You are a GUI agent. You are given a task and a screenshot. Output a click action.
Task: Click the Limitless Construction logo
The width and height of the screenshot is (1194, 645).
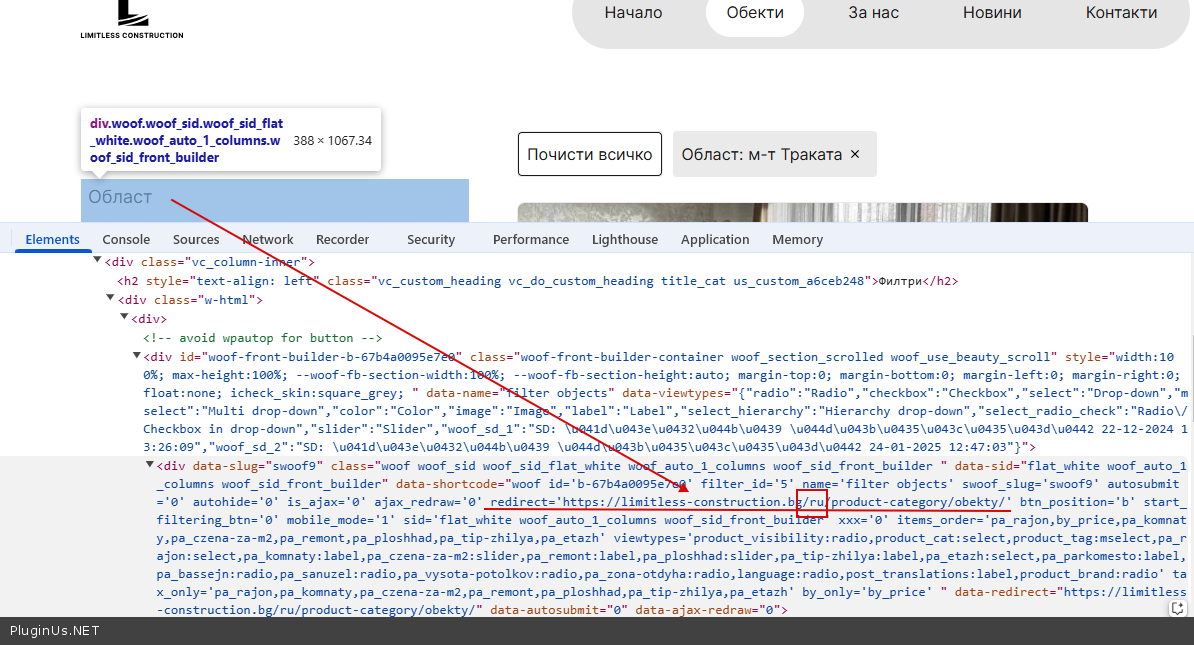point(132,20)
